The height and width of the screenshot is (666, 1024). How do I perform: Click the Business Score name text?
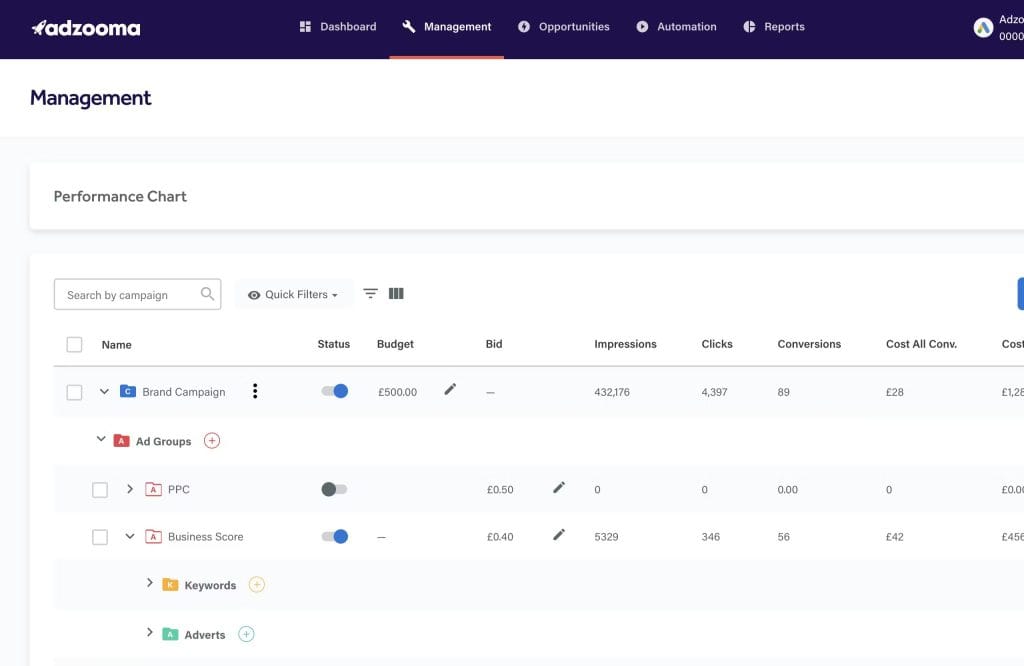click(x=205, y=537)
